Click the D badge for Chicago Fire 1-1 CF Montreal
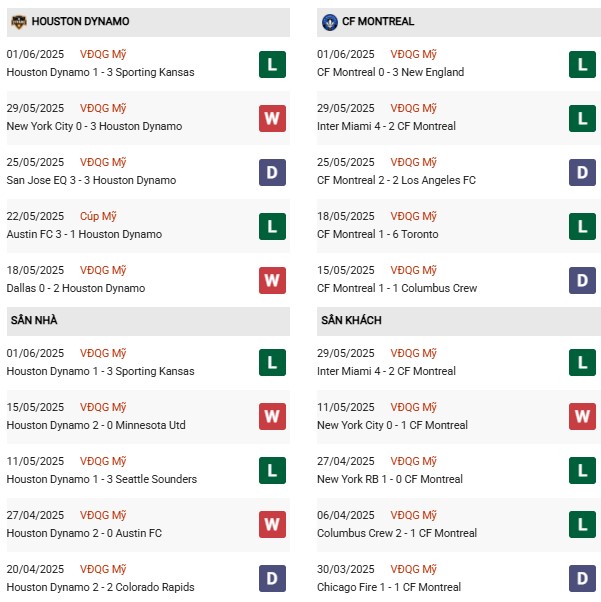The image size is (601, 602). tap(582, 579)
